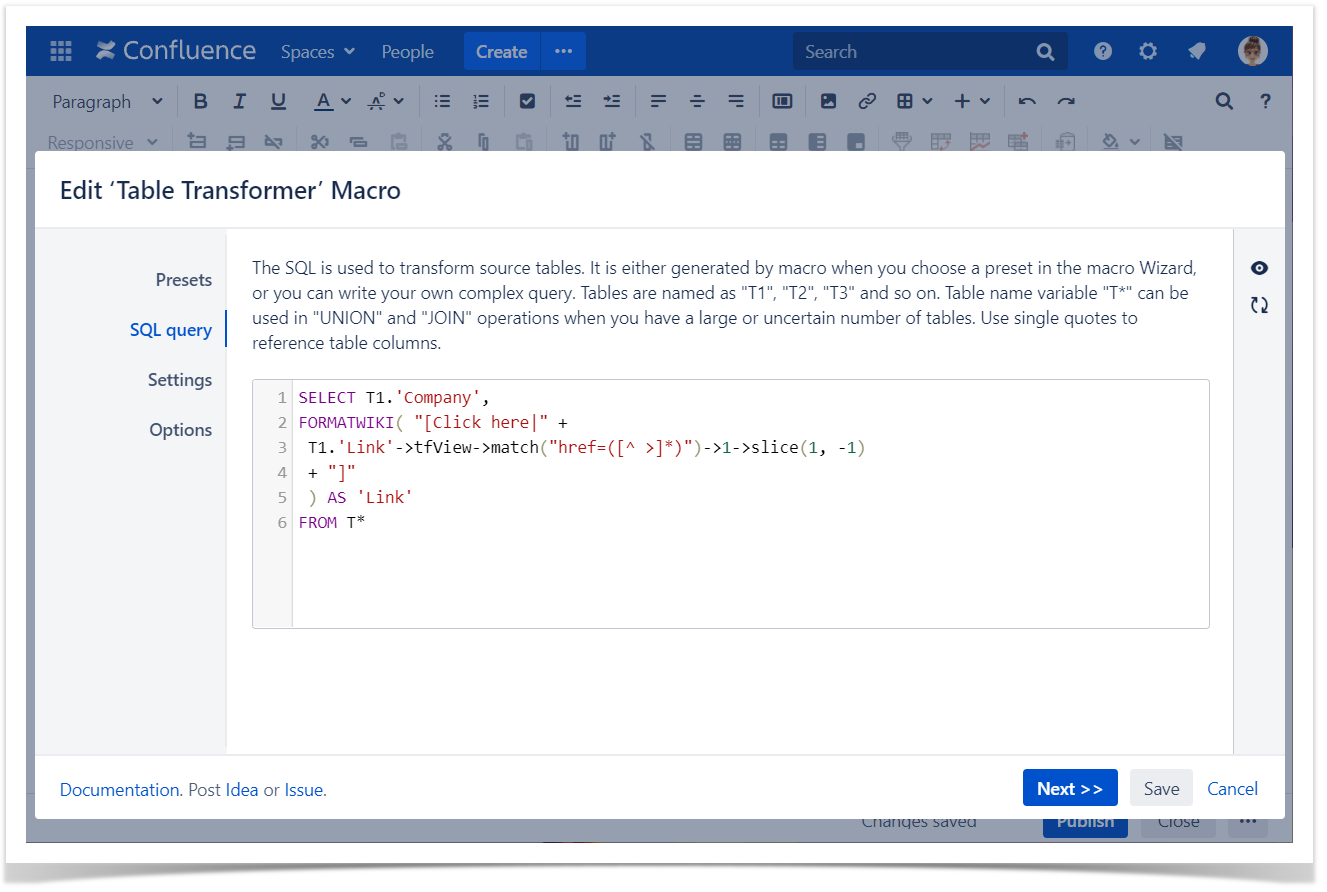Click the insert link icon
Screen dimensions: 1327x892
[867, 101]
